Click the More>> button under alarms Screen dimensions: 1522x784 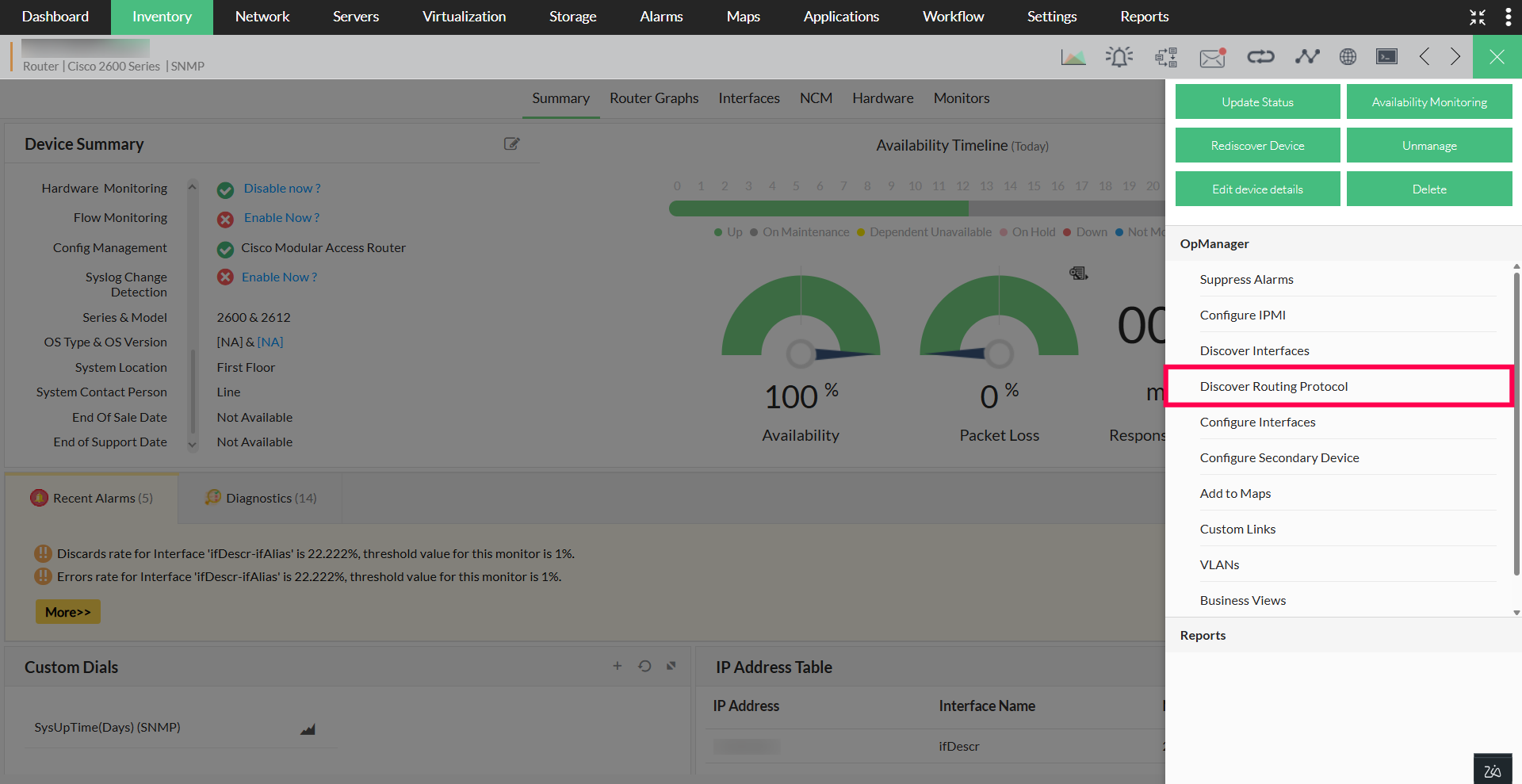(x=68, y=612)
